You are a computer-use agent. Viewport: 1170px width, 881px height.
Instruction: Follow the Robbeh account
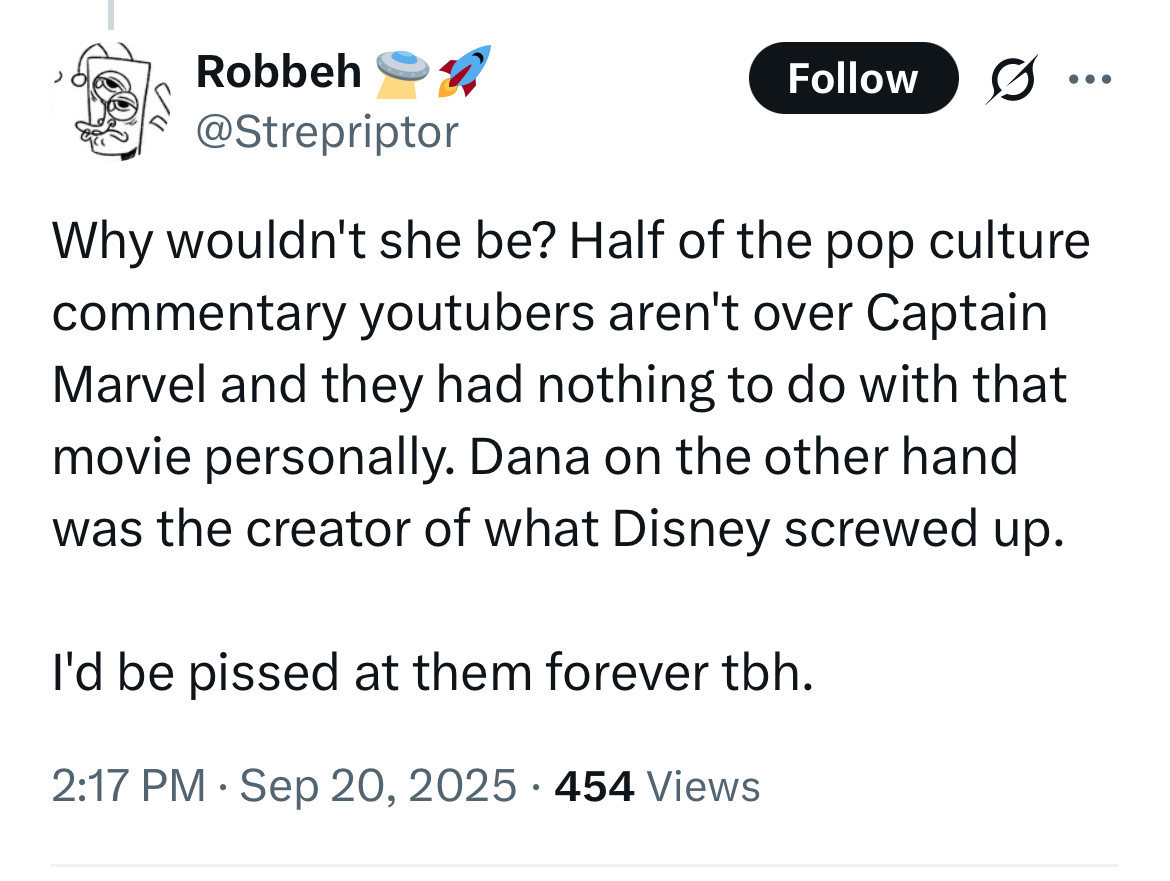[x=853, y=78]
